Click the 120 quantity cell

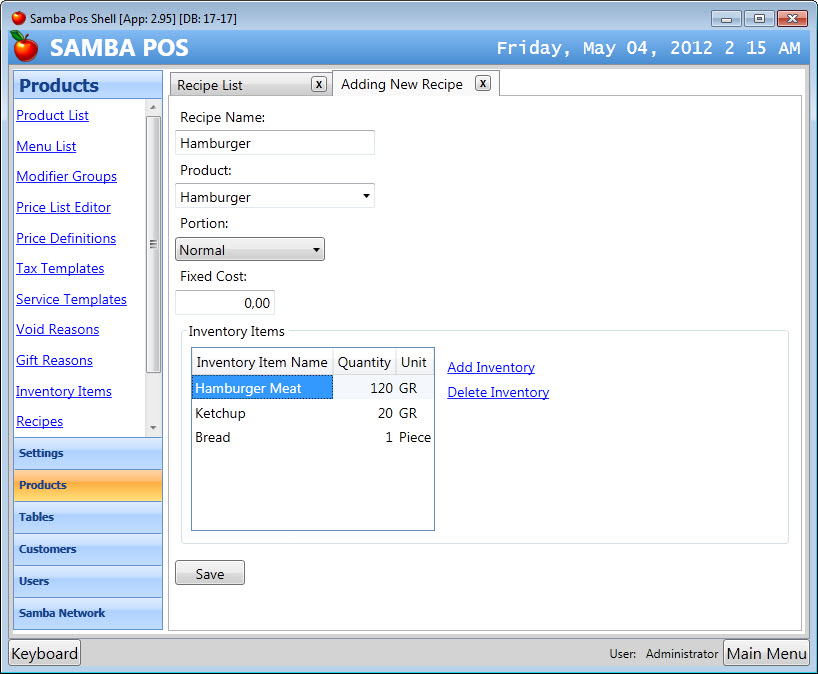(x=365, y=388)
